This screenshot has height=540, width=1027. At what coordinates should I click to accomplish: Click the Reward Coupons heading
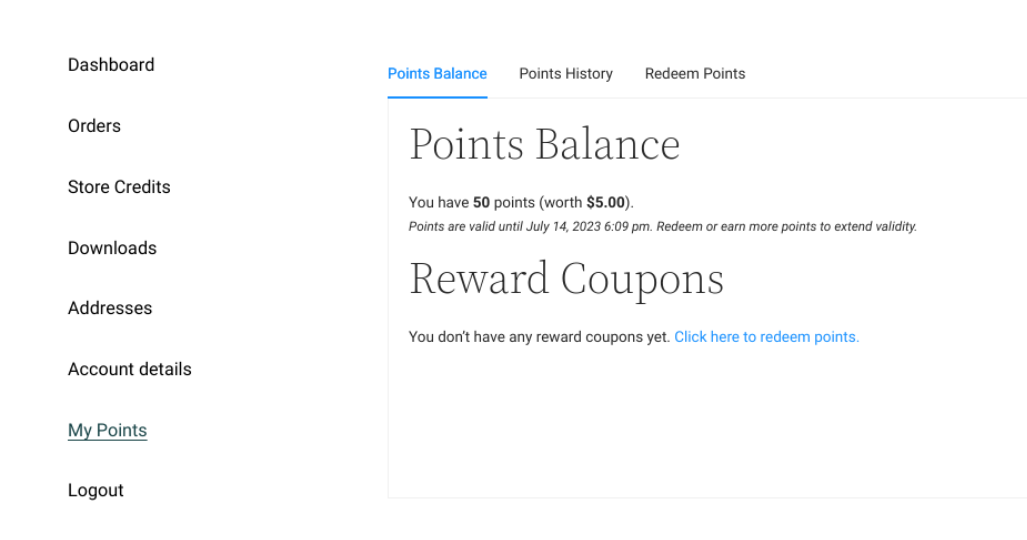(x=566, y=279)
